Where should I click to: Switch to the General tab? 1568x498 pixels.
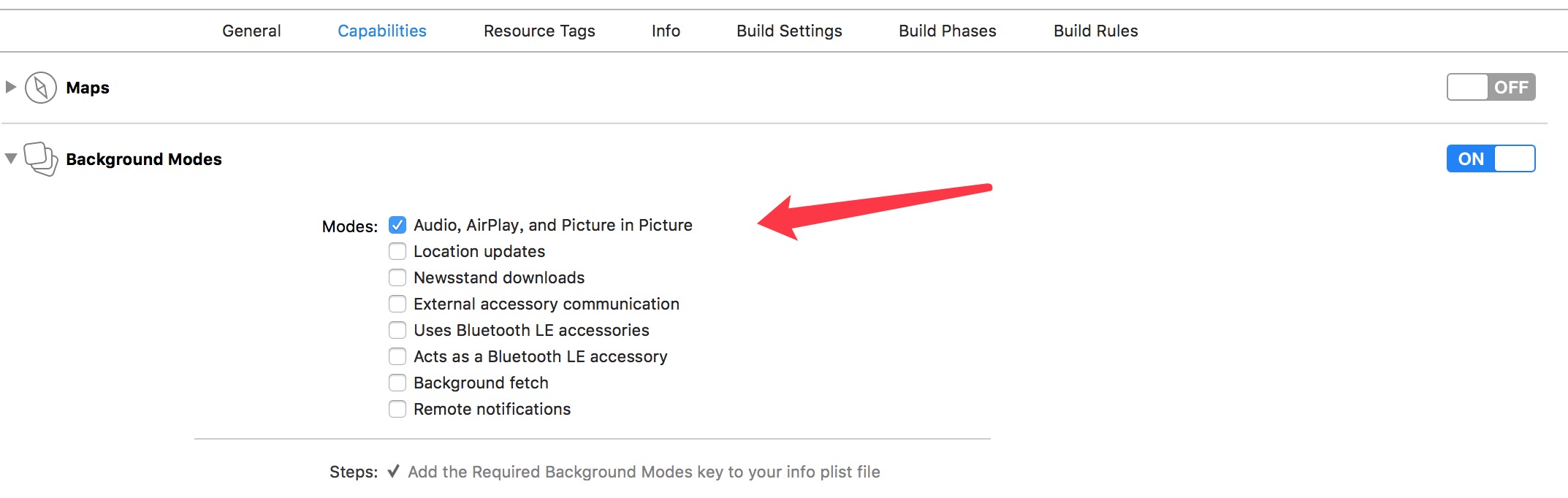[x=251, y=31]
